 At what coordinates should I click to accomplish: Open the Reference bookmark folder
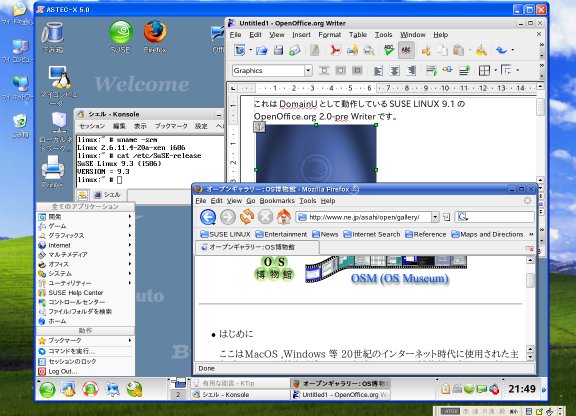tap(425, 234)
